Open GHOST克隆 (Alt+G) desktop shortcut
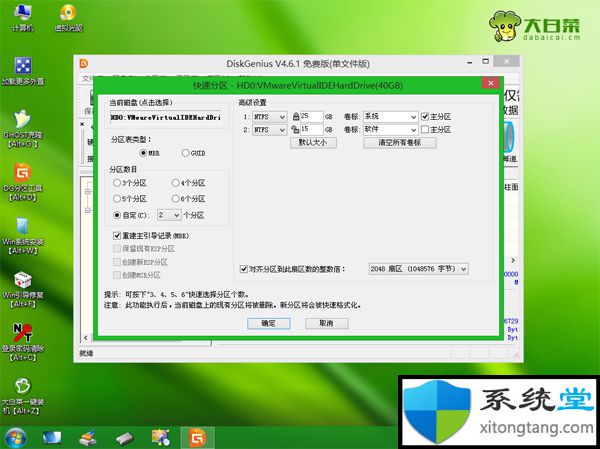 pyautogui.click(x=23, y=129)
